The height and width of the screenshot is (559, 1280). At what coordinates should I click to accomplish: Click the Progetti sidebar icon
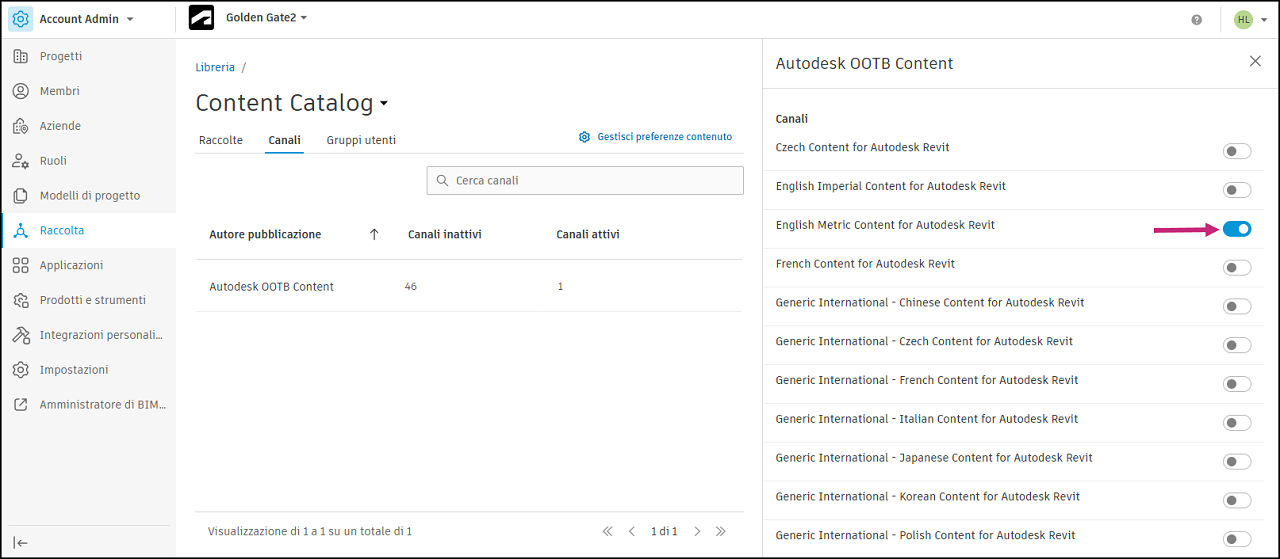(20, 56)
